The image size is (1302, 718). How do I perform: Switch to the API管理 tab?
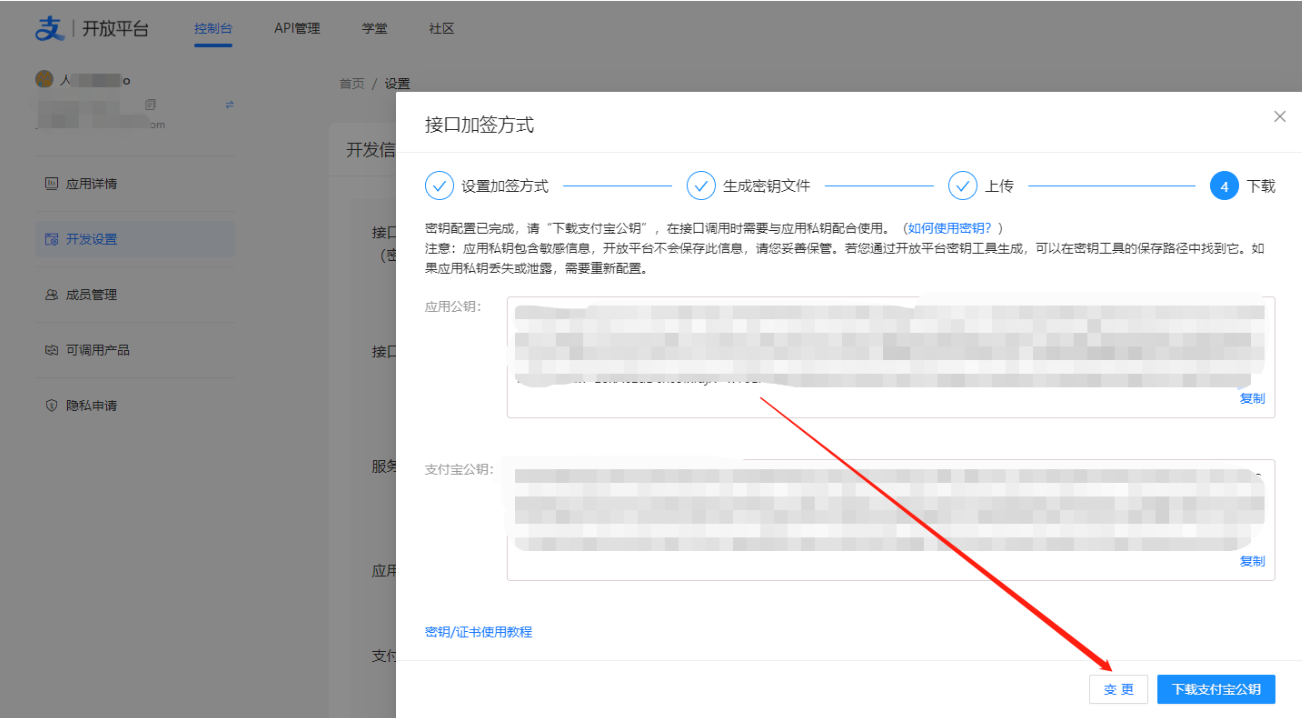point(297,29)
